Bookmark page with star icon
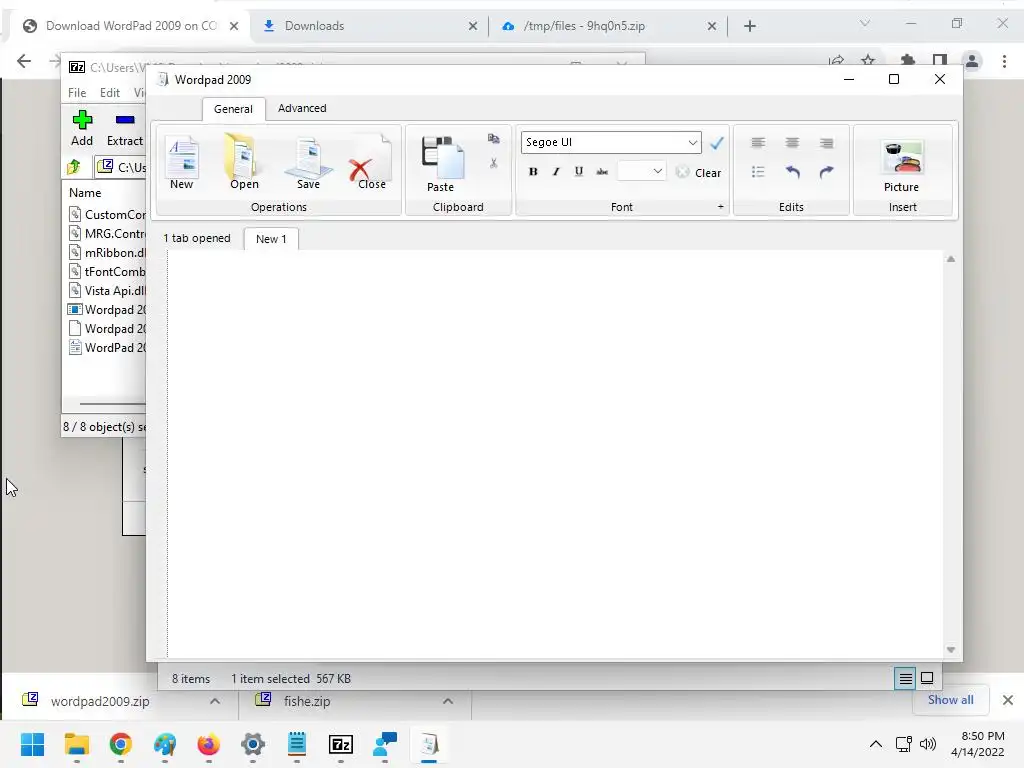The image size is (1024, 768). (868, 61)
